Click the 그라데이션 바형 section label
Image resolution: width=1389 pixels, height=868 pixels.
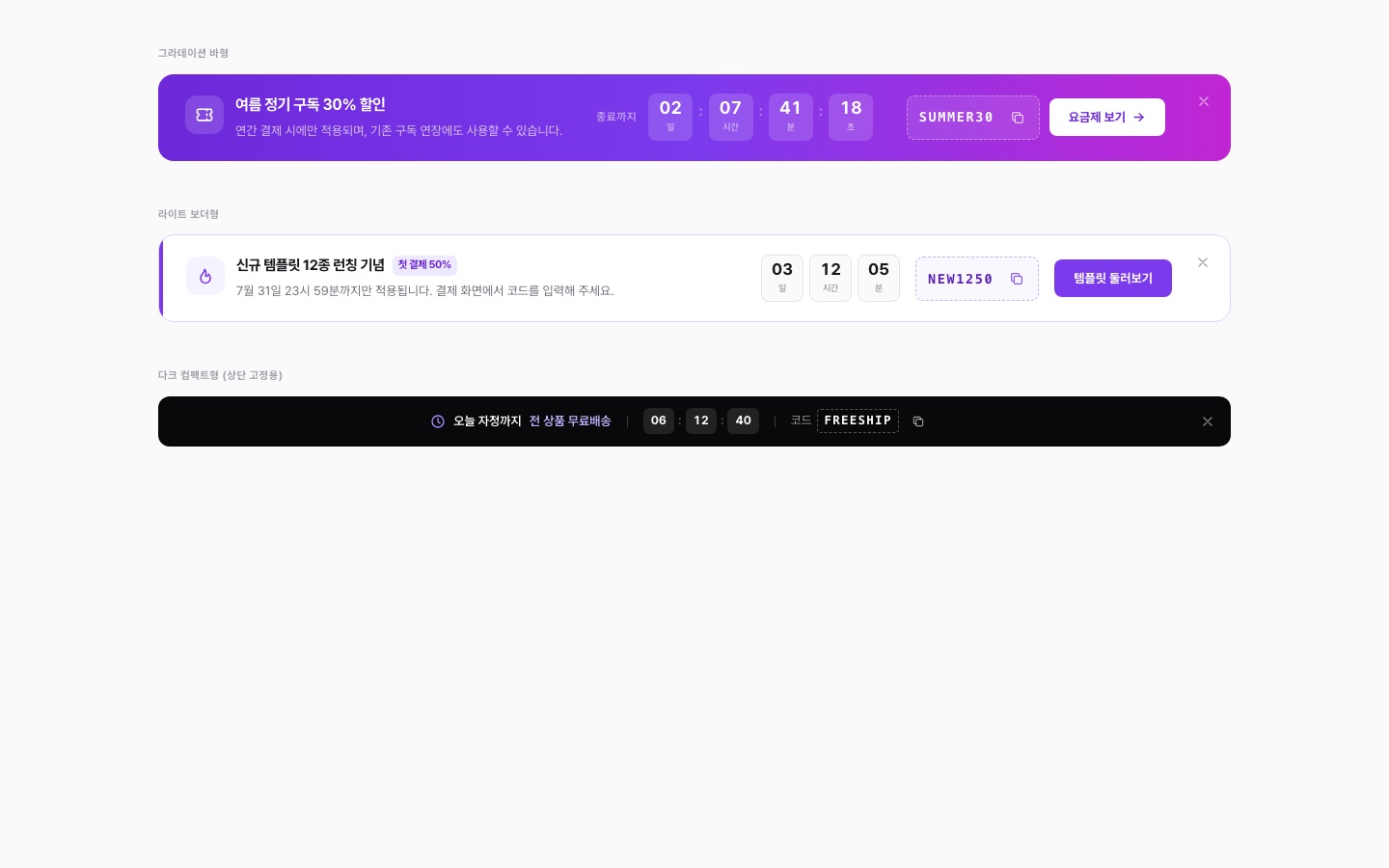click(193, 53)
